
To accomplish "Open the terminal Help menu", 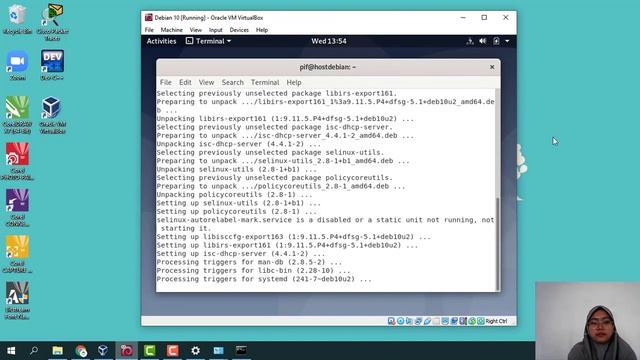I will tap(293, 82).
